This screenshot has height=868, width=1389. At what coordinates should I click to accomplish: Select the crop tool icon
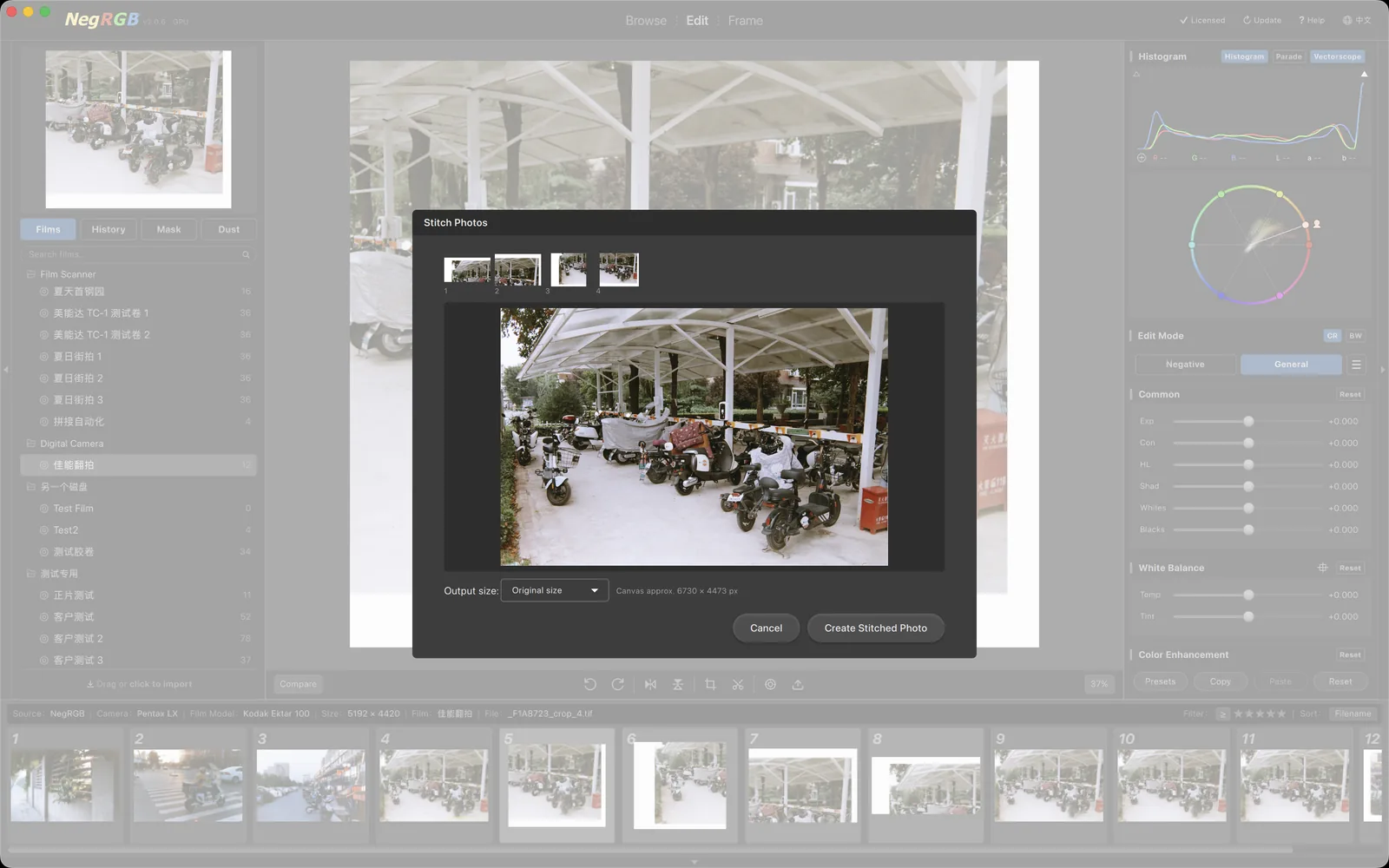710,684
